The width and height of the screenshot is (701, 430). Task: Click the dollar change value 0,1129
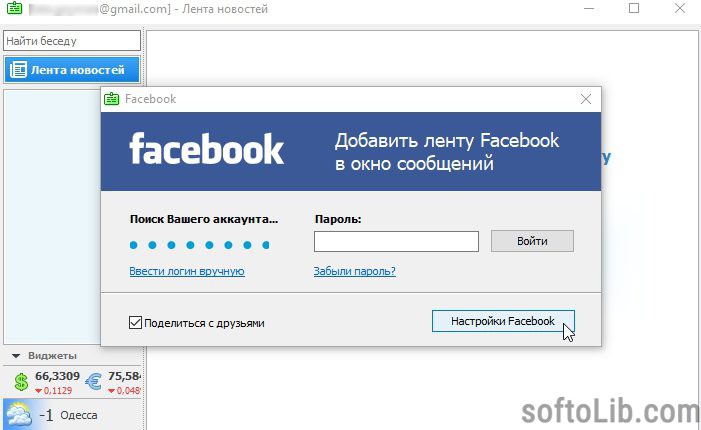pos(58,391)
